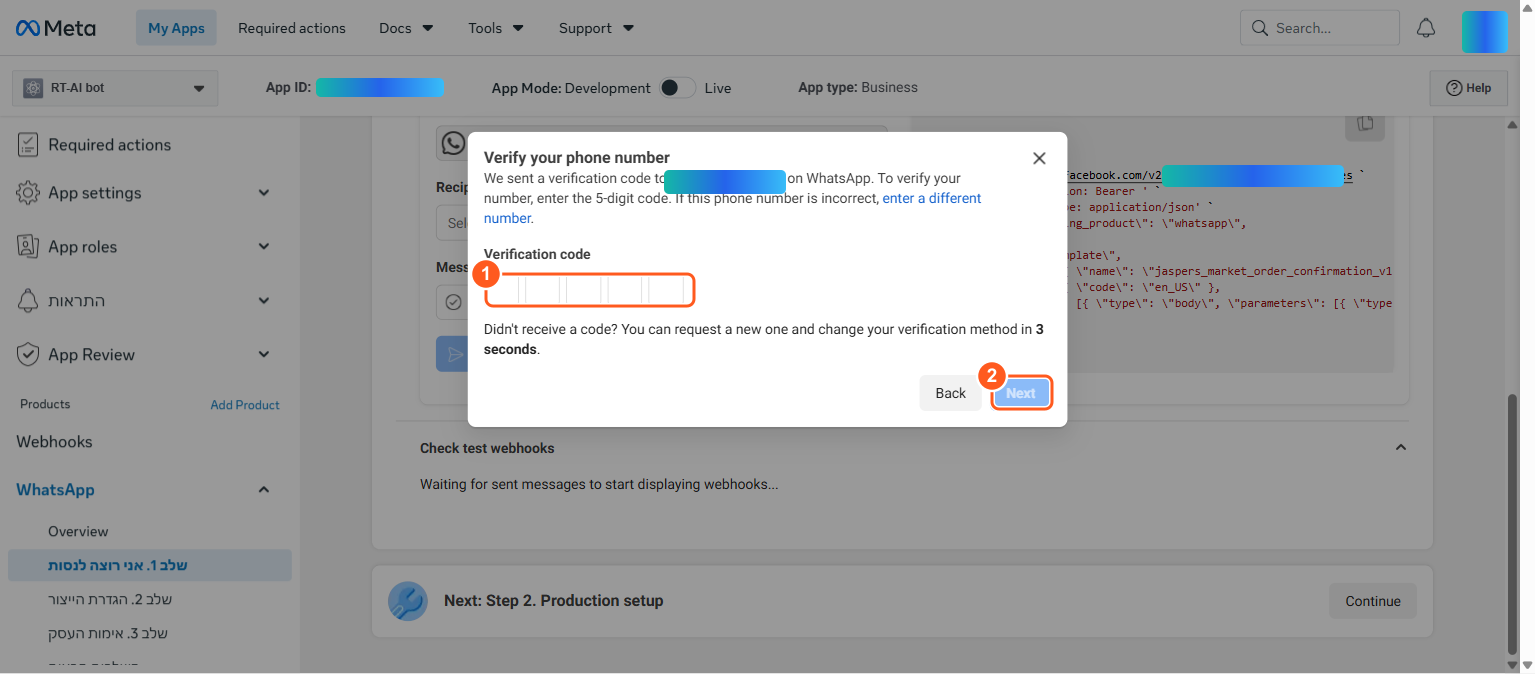Click the "Verify your phone number" heading

577,158
